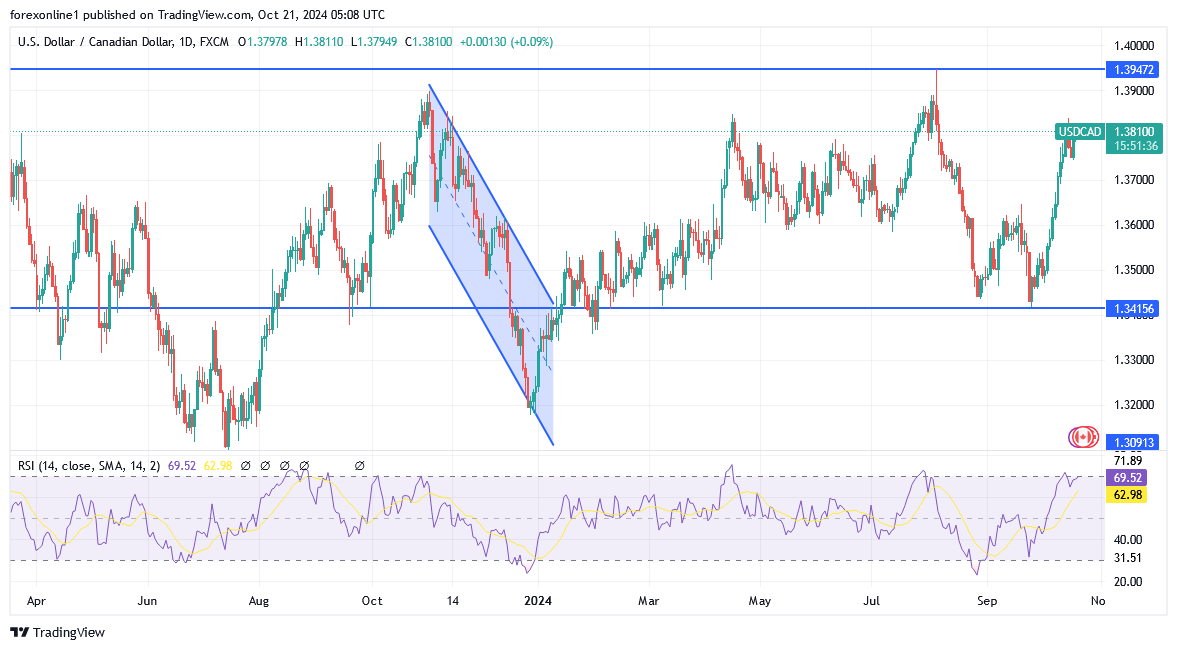This screenshot has height=650, width=1177.
Task: Click the current price label 1.38100
Action: pyautogui.click(x=1134, y=131)
